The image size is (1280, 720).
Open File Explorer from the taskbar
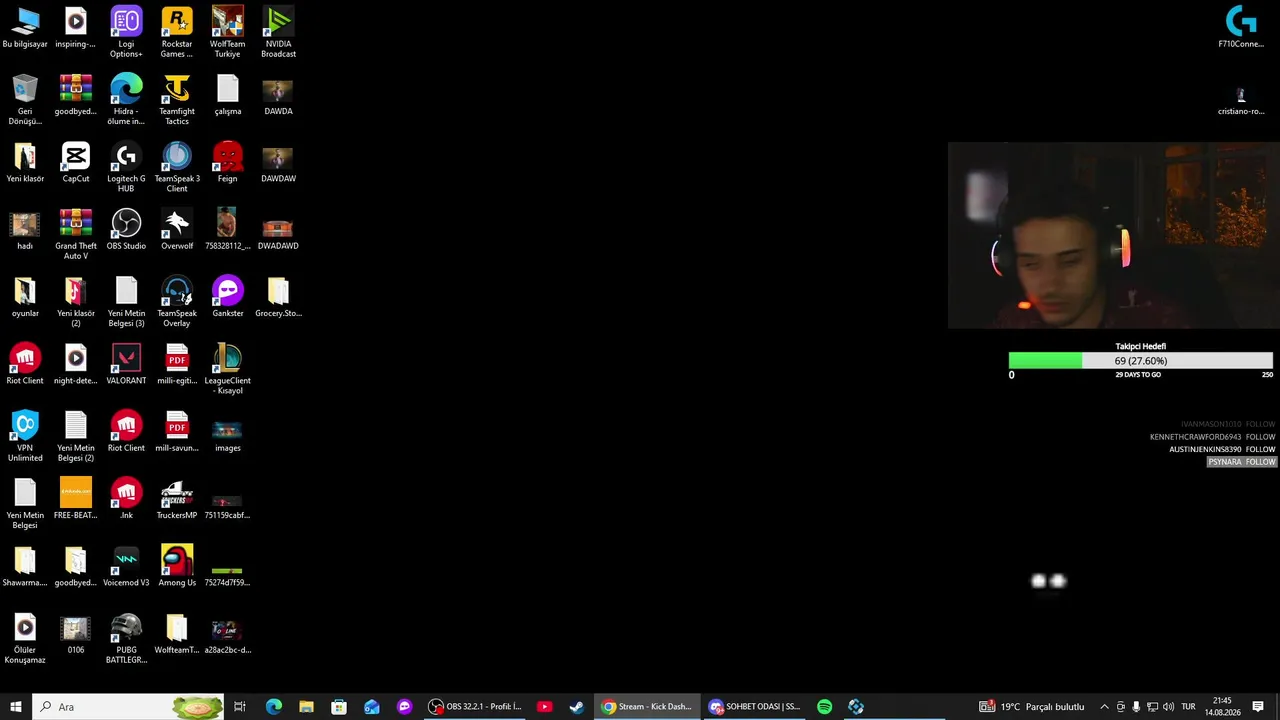[306, 707]
